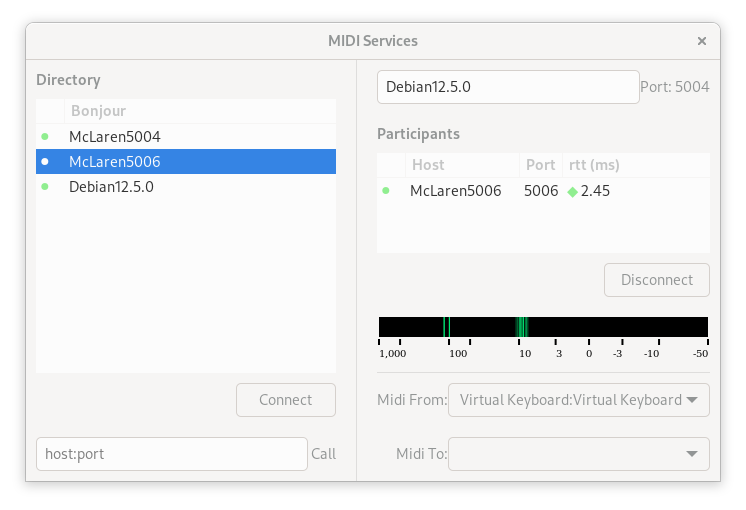This screenshot has height=510, width=746.
Task: Click the Port: 5004 label
Action: [675, 87]
